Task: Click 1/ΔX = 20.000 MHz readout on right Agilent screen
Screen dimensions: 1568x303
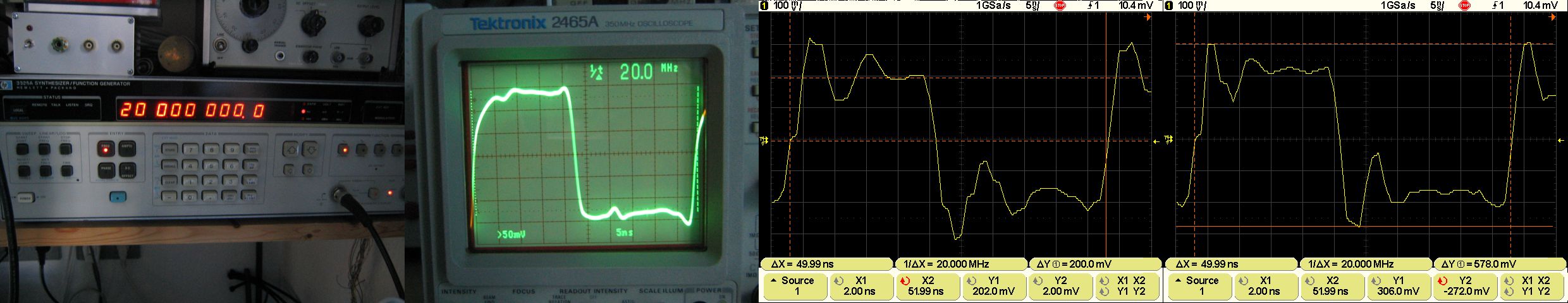Action: 1366,264
